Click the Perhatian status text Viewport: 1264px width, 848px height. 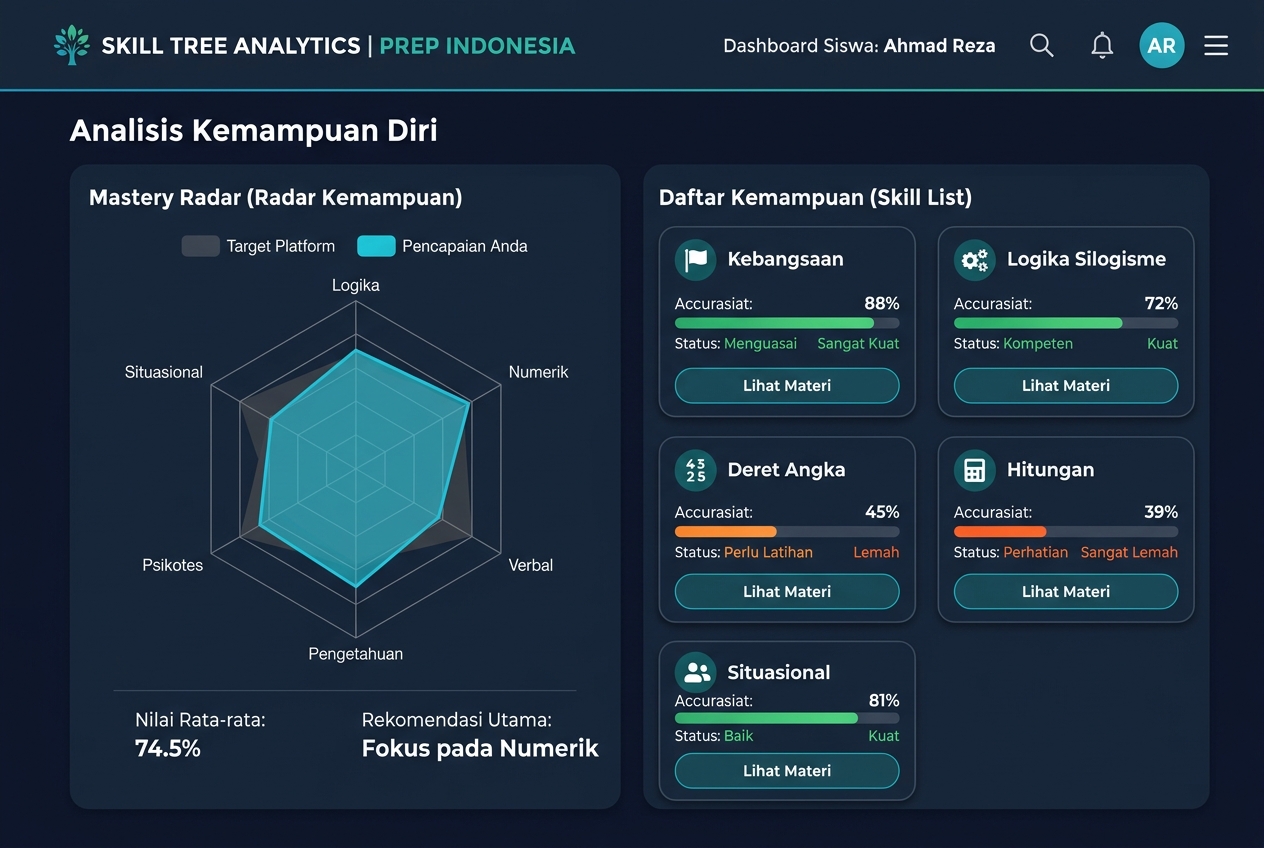[x=1036, y=552]
